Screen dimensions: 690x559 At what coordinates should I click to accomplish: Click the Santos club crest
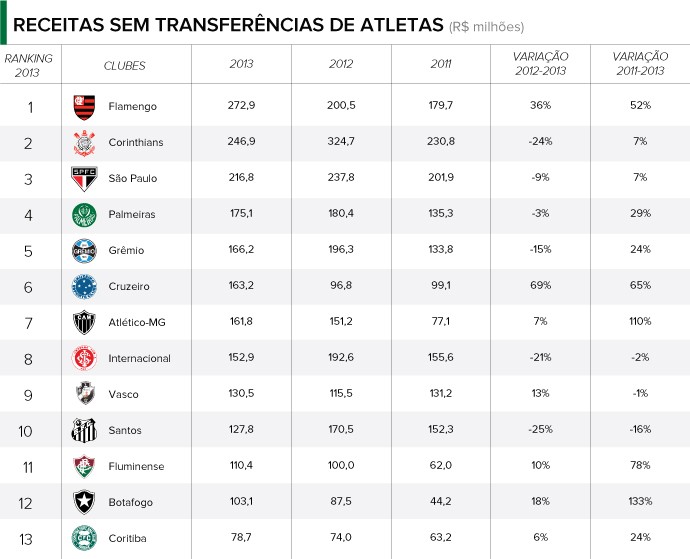tap(83, 430)
